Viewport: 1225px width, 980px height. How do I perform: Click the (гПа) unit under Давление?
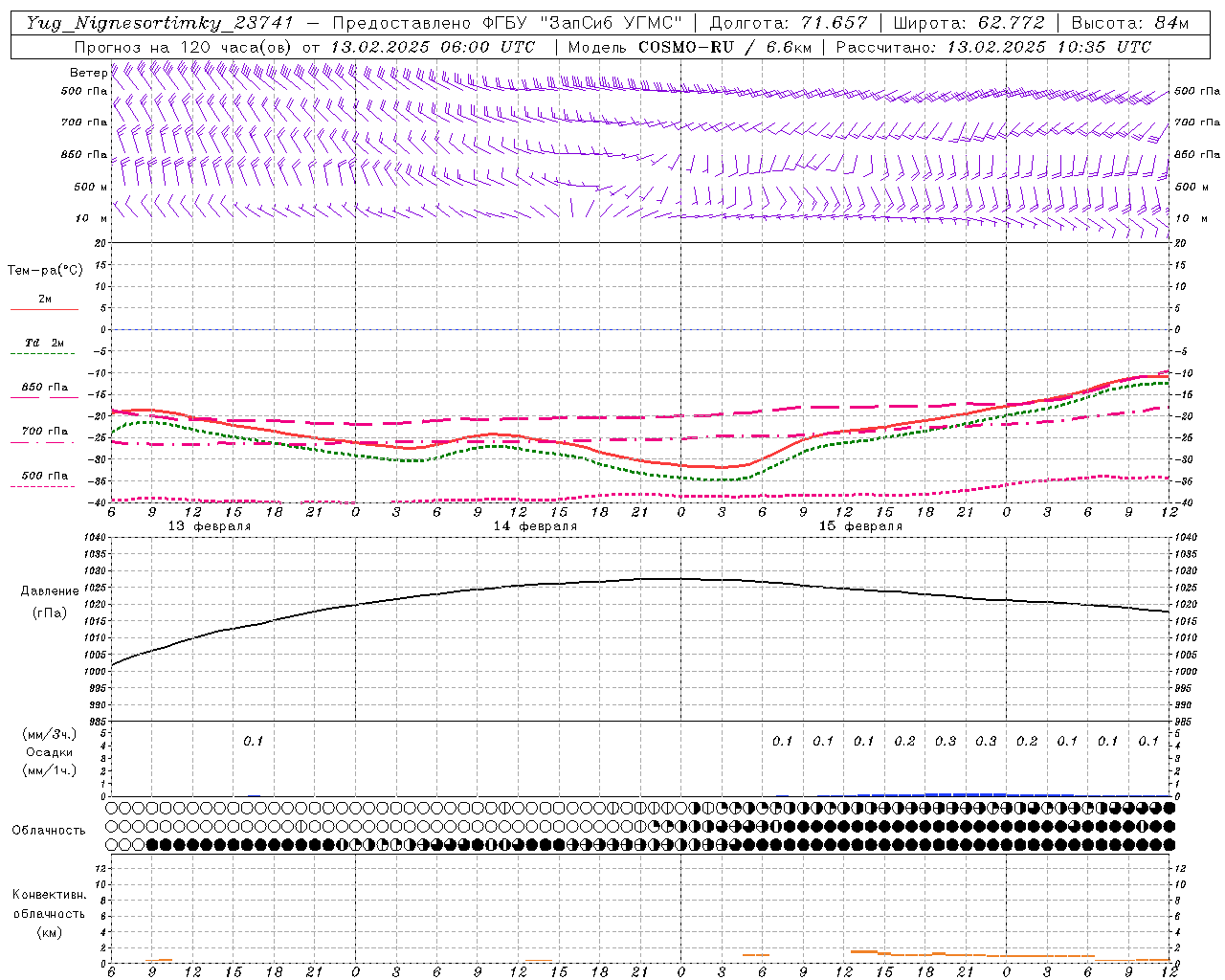50,612
